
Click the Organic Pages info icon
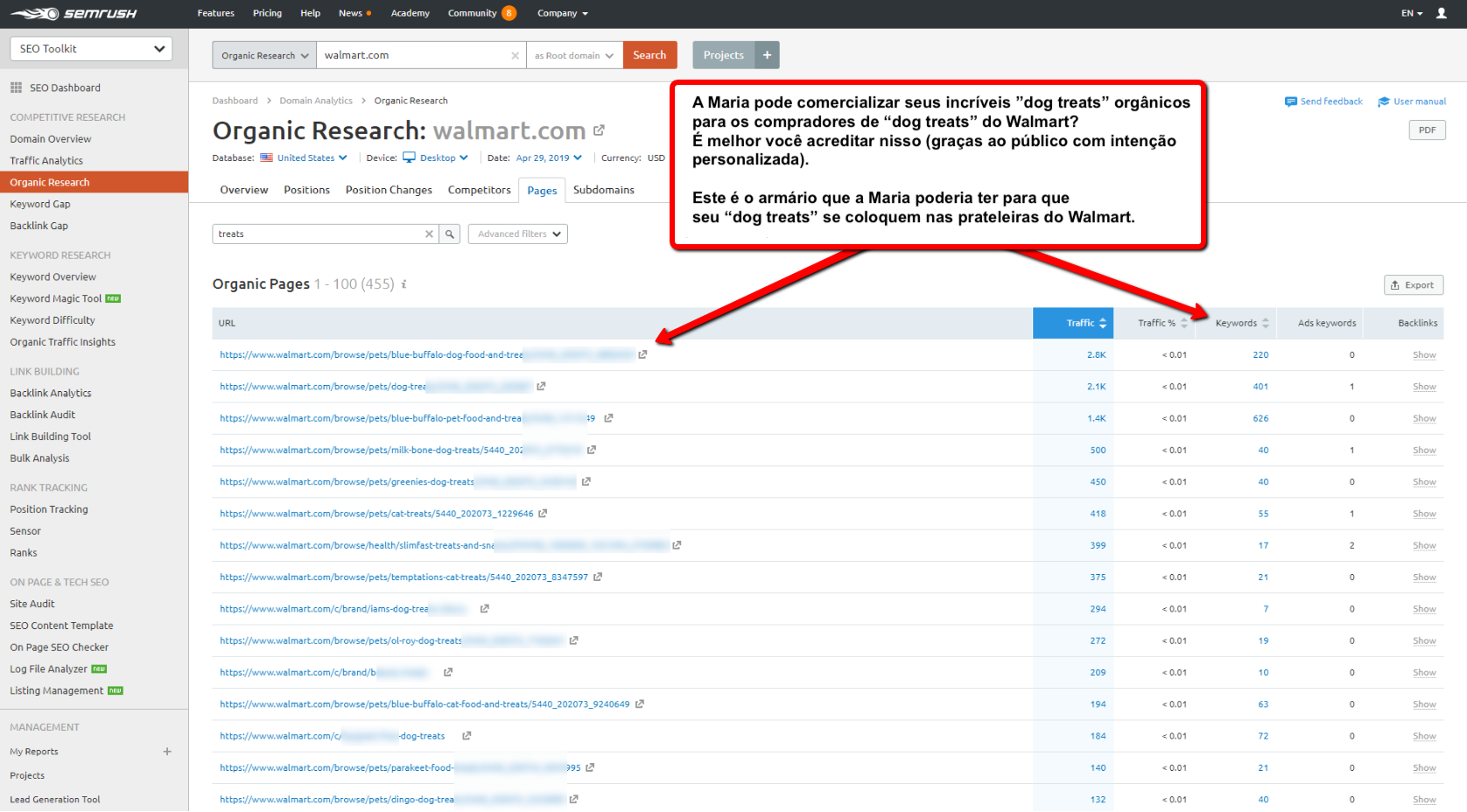pyautogui.click(x=404, y=284)
